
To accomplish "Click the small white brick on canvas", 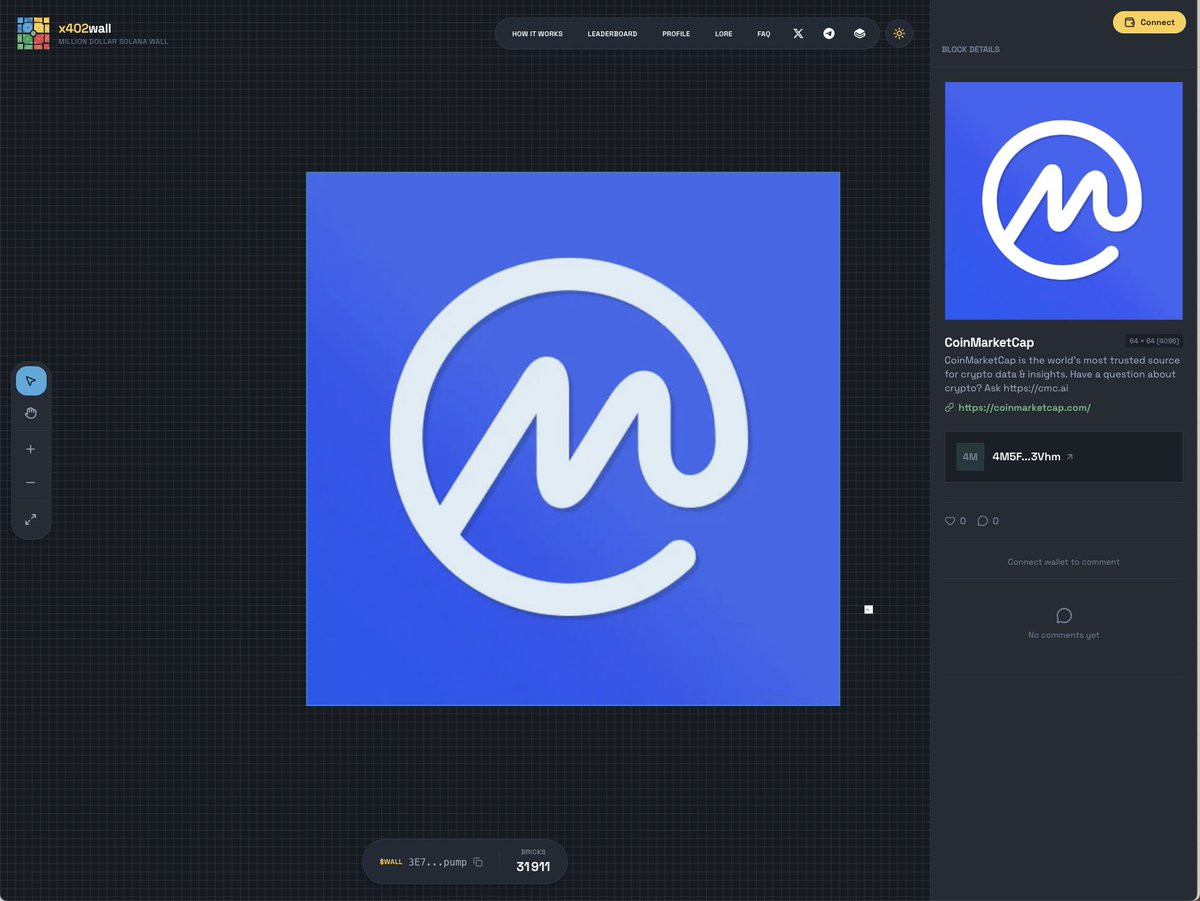I will coord(868,609).
